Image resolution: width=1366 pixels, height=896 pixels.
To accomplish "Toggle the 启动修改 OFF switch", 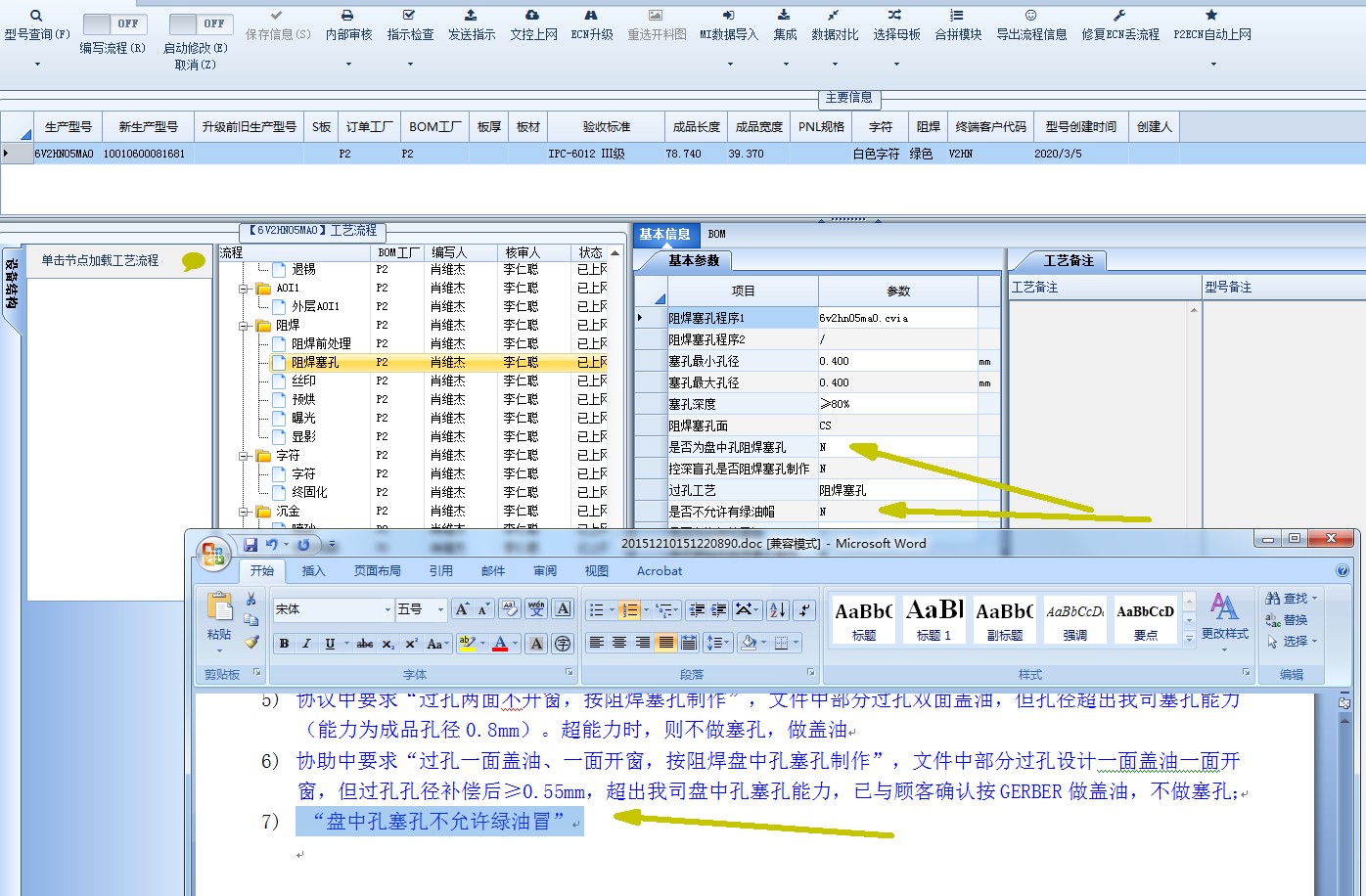I will pos(200,23).
